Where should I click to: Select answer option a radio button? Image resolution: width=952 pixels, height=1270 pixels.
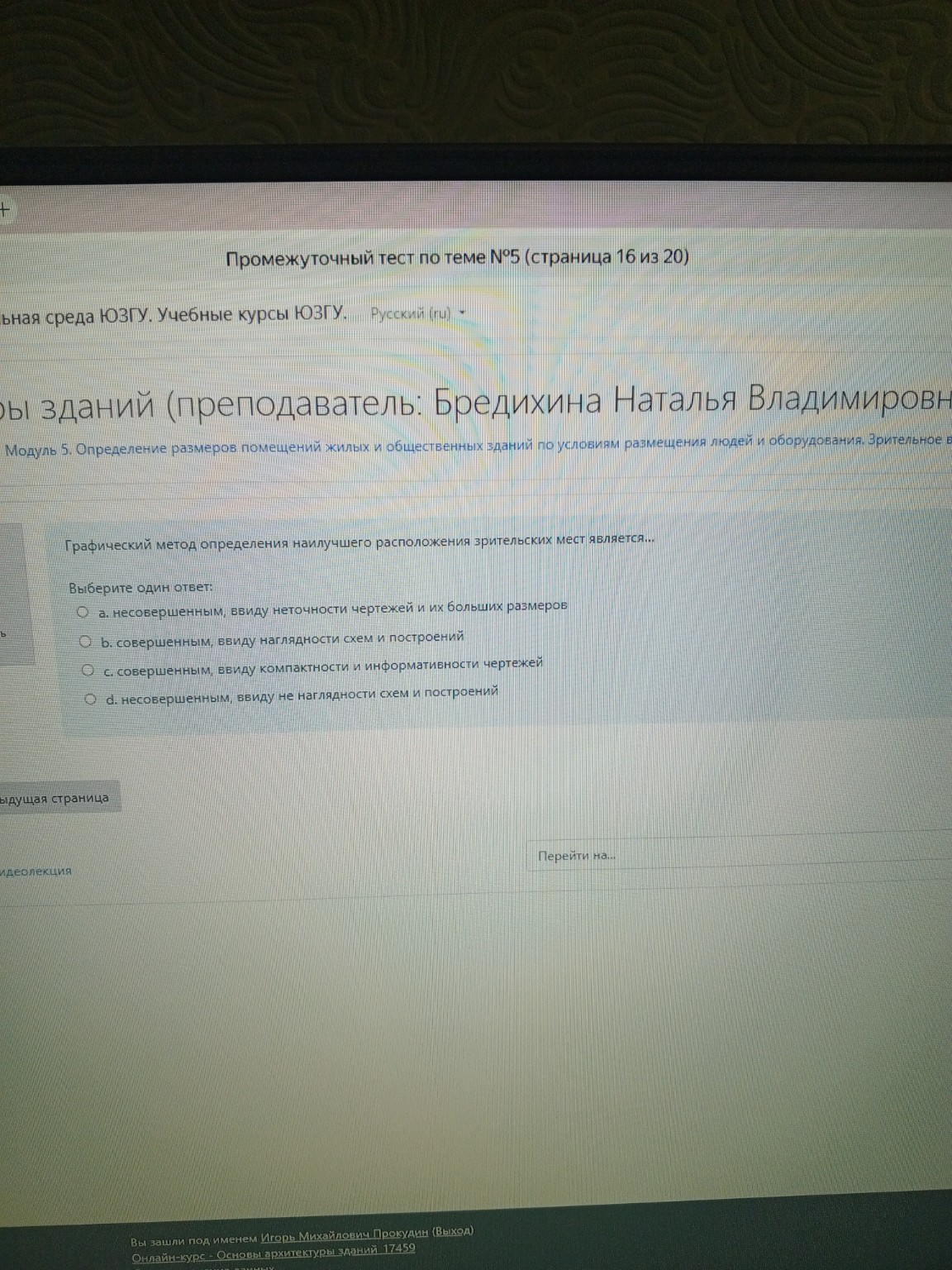click(x=83, y=610)
